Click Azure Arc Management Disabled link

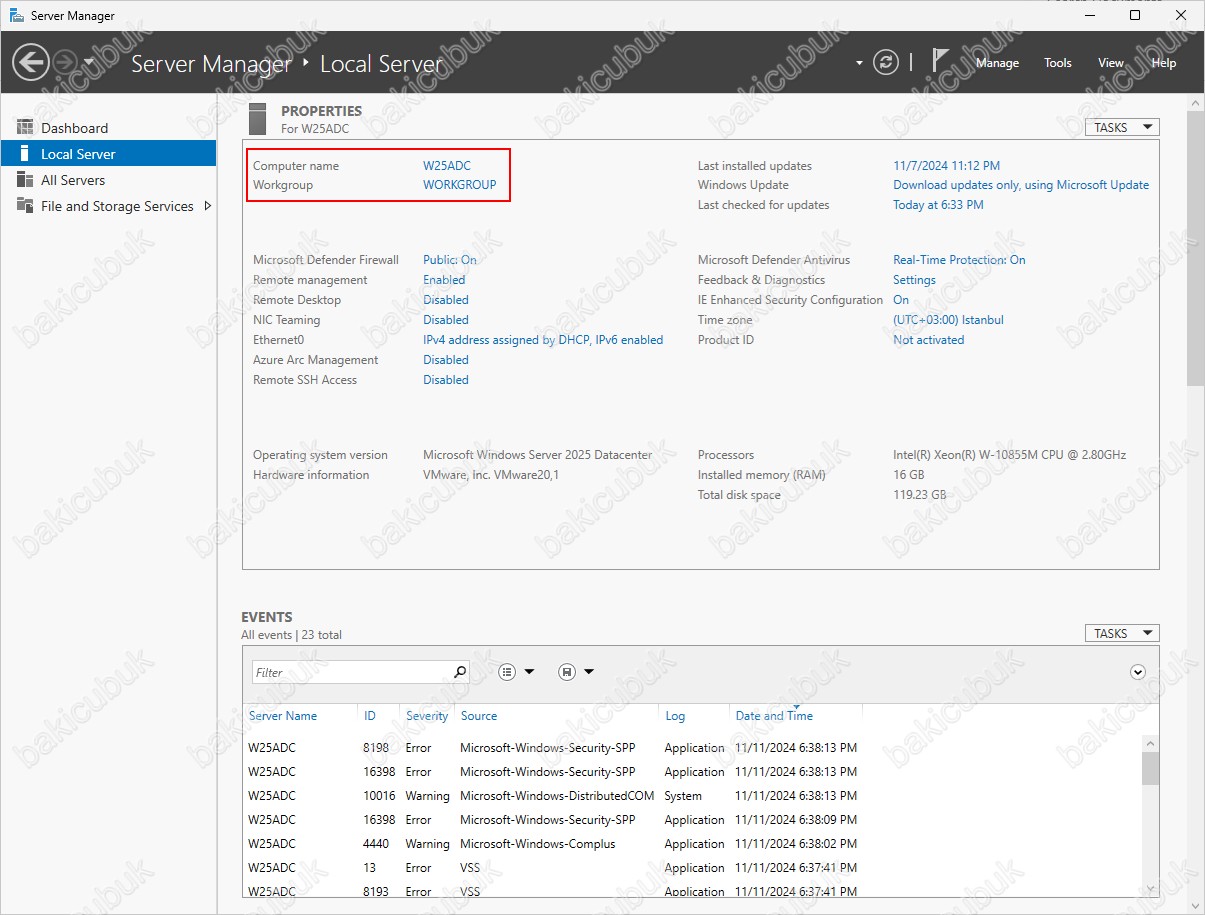[x=445, y=360]
